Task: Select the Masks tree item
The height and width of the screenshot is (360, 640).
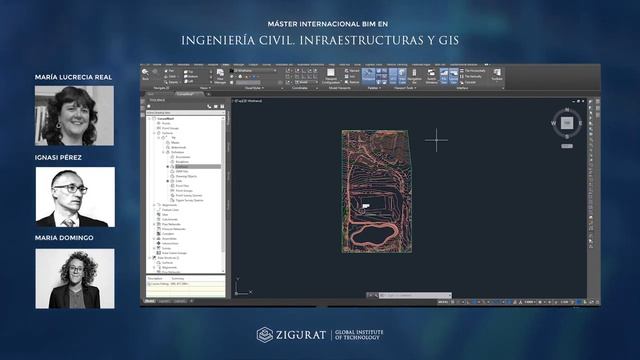Action: (175, 142)
